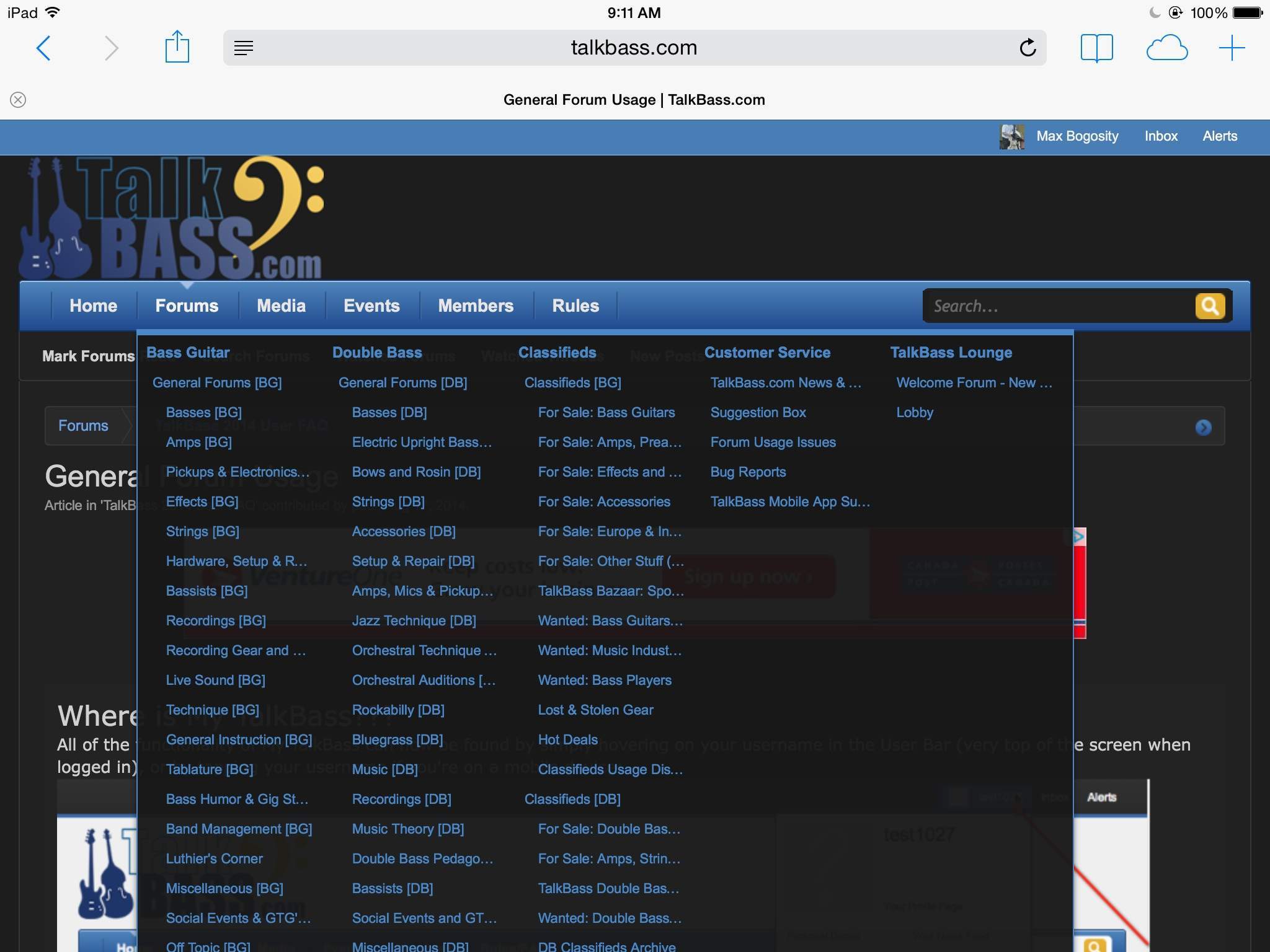Open the Rules navigation tab
The width and height of the screenshot is (1270, 952).
click(575, 306)
